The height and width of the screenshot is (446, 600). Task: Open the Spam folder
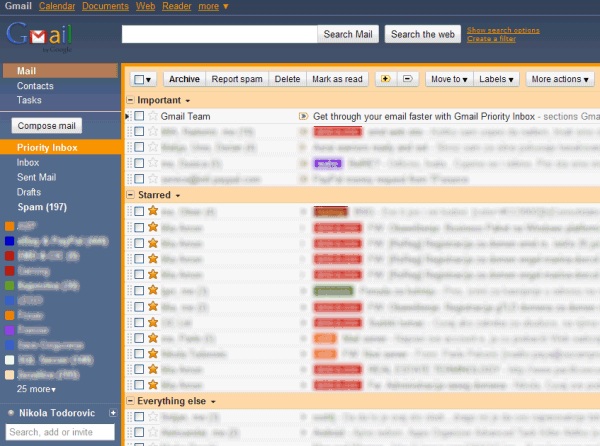tap(41, 206)
